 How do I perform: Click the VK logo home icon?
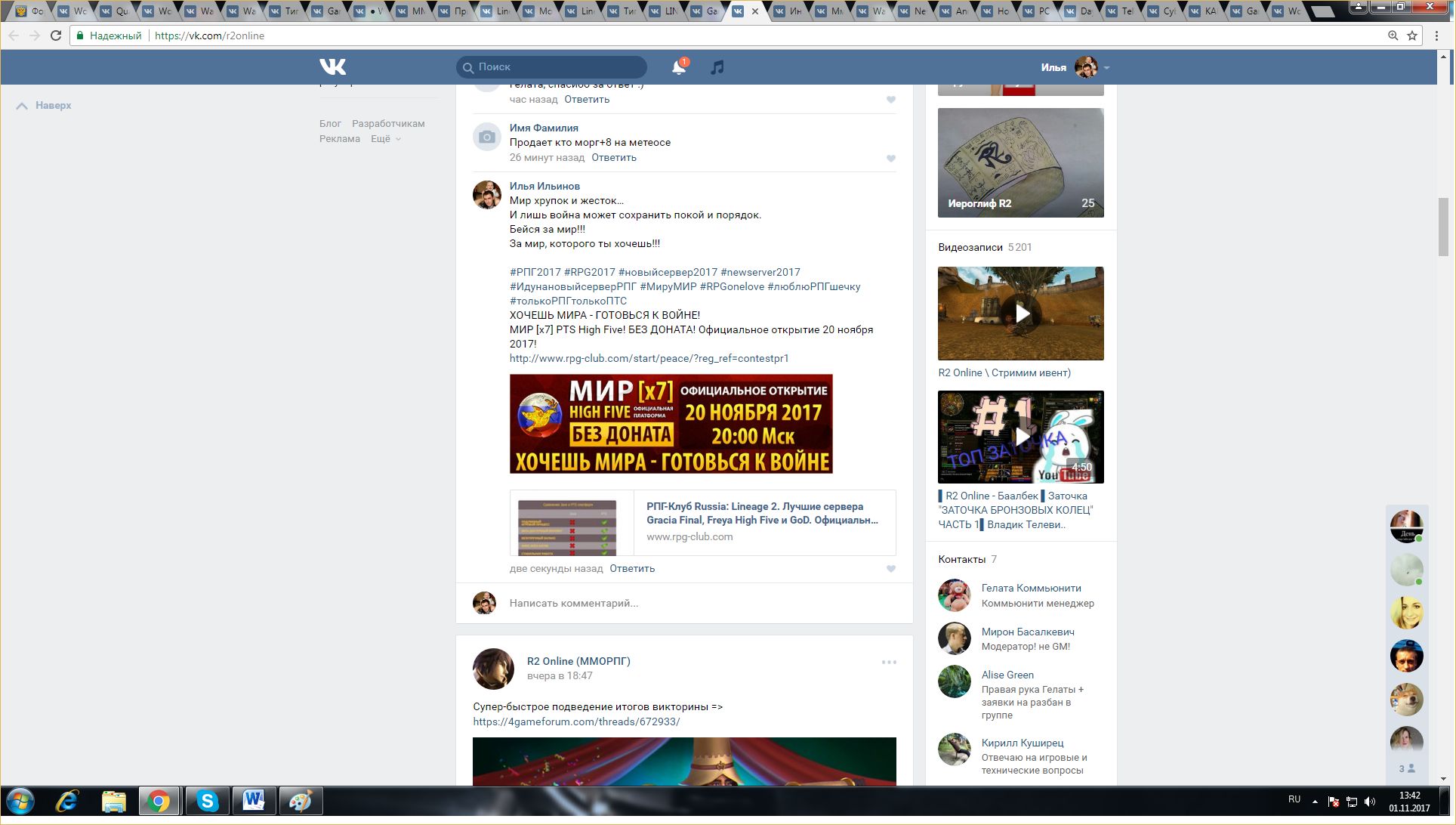332,67
